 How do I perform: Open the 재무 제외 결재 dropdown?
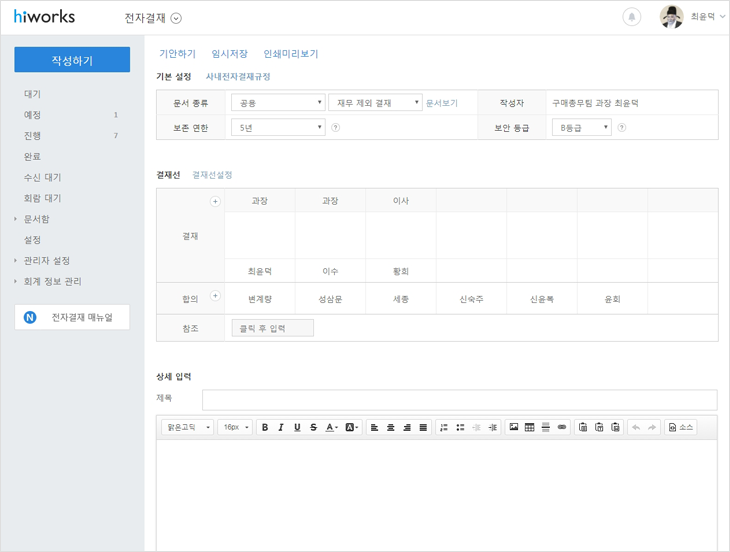point(375,103)
